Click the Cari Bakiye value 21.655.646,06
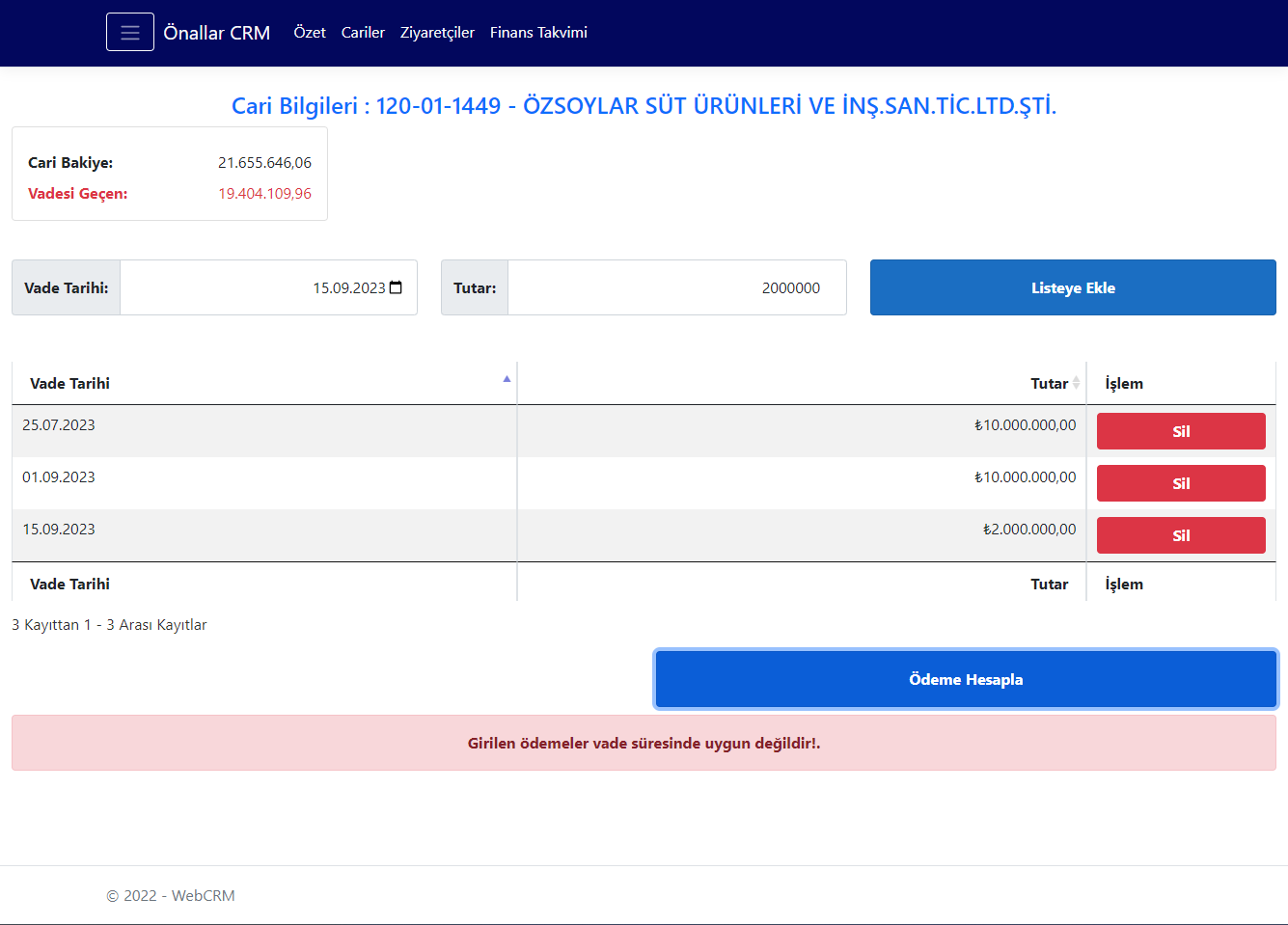 (x=264, y=163)
